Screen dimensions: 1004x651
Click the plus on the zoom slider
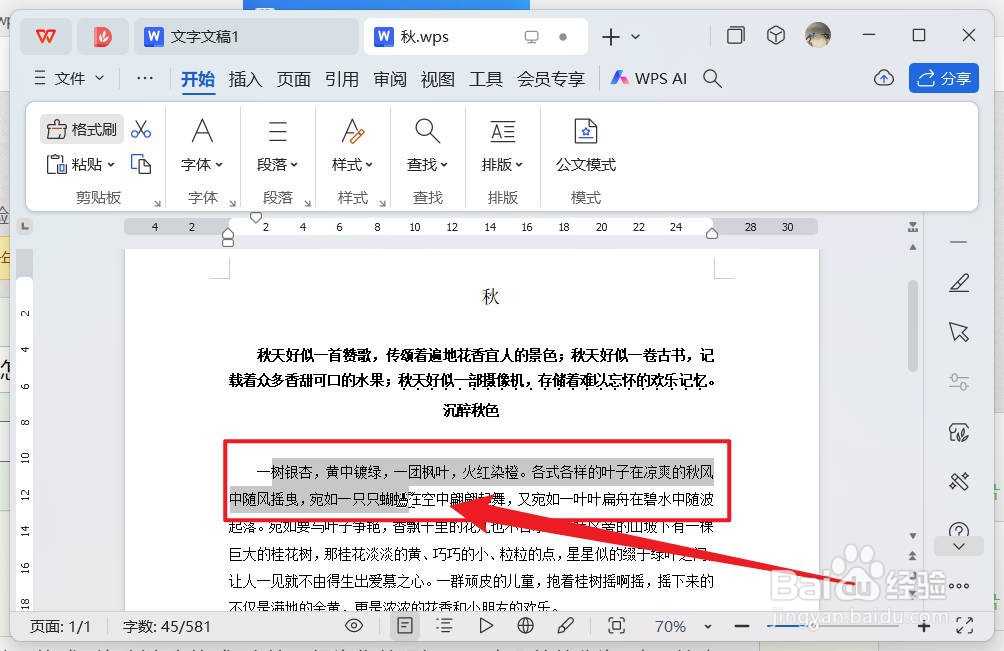click(x=923, y=626)
